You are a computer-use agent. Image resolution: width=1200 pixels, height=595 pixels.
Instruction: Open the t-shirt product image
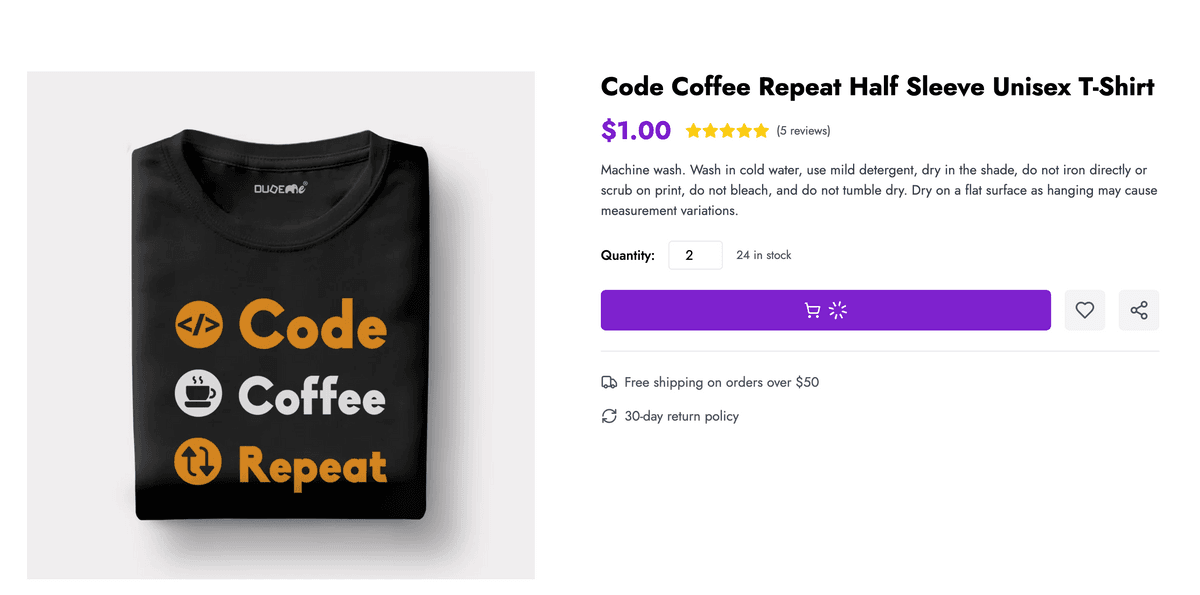[x=281, y=325]
